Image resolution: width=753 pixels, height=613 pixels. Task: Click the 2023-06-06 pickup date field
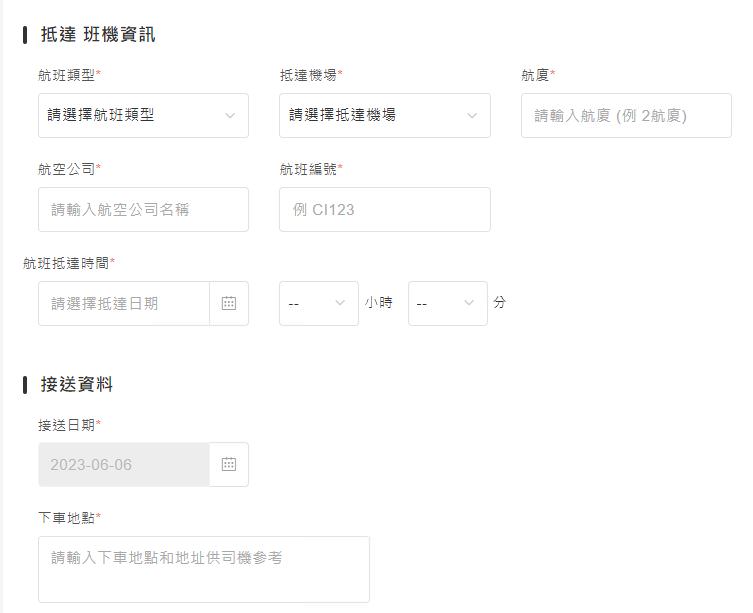124,465
